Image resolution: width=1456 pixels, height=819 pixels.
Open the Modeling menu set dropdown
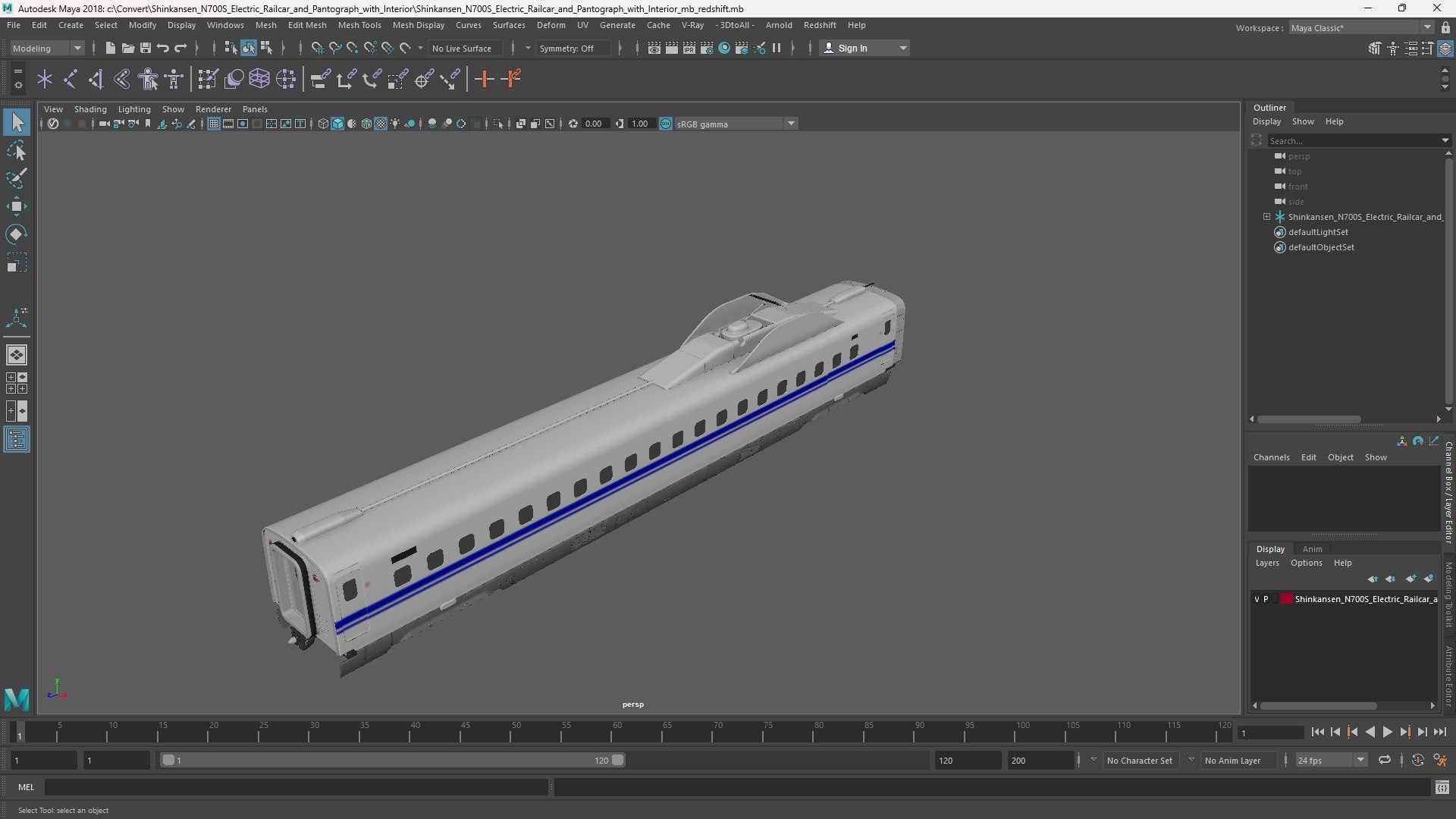[x=47, y=48]
